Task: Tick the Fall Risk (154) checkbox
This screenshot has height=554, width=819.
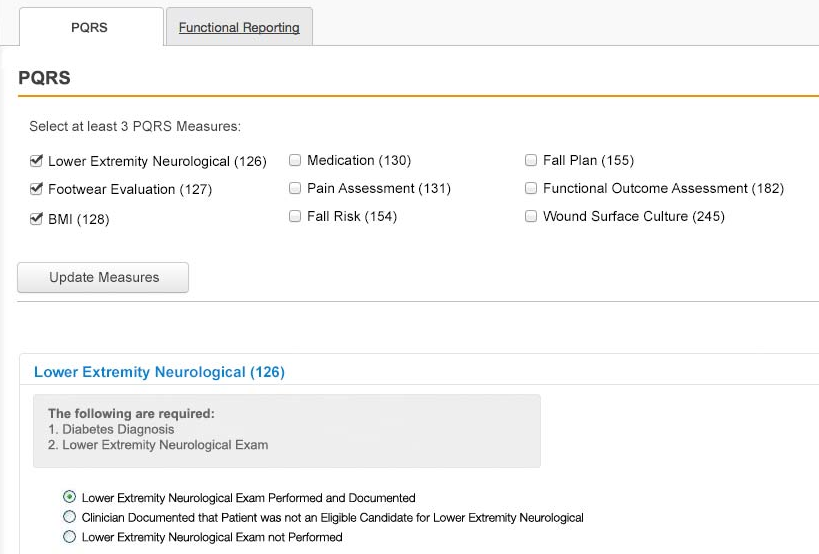Action: point(295,216)
